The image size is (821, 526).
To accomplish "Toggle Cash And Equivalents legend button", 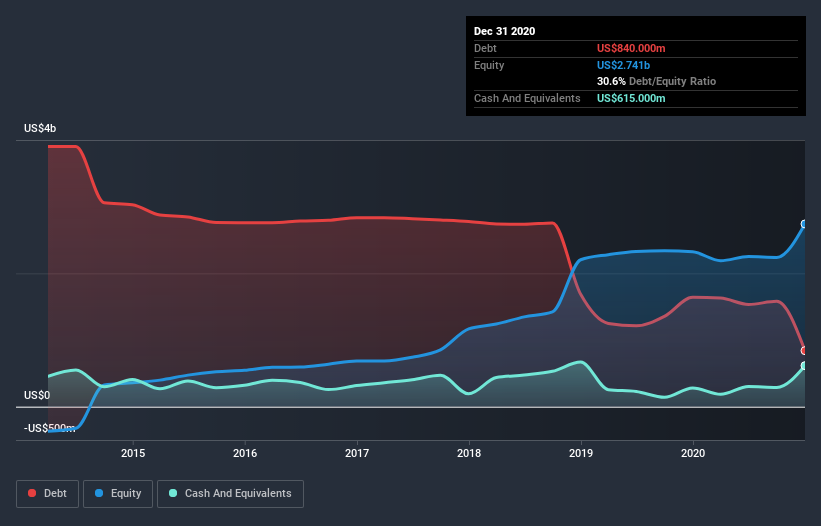I will tap(230, 494).
